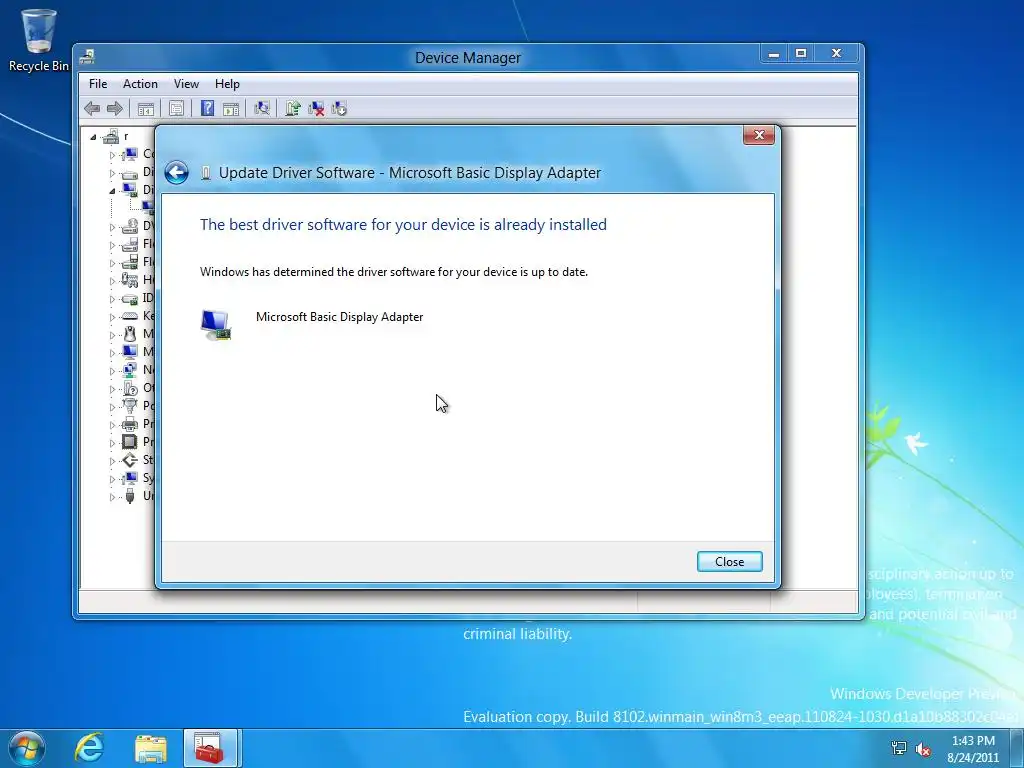Screen dimensions: 1024x768
Task: Click Update Driver Software toolbar icon
Action: click(x=293, y=108)
